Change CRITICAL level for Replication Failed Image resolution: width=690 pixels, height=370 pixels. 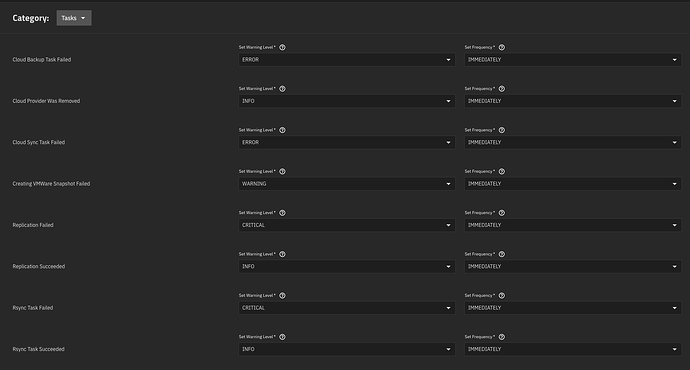(347, 225)
